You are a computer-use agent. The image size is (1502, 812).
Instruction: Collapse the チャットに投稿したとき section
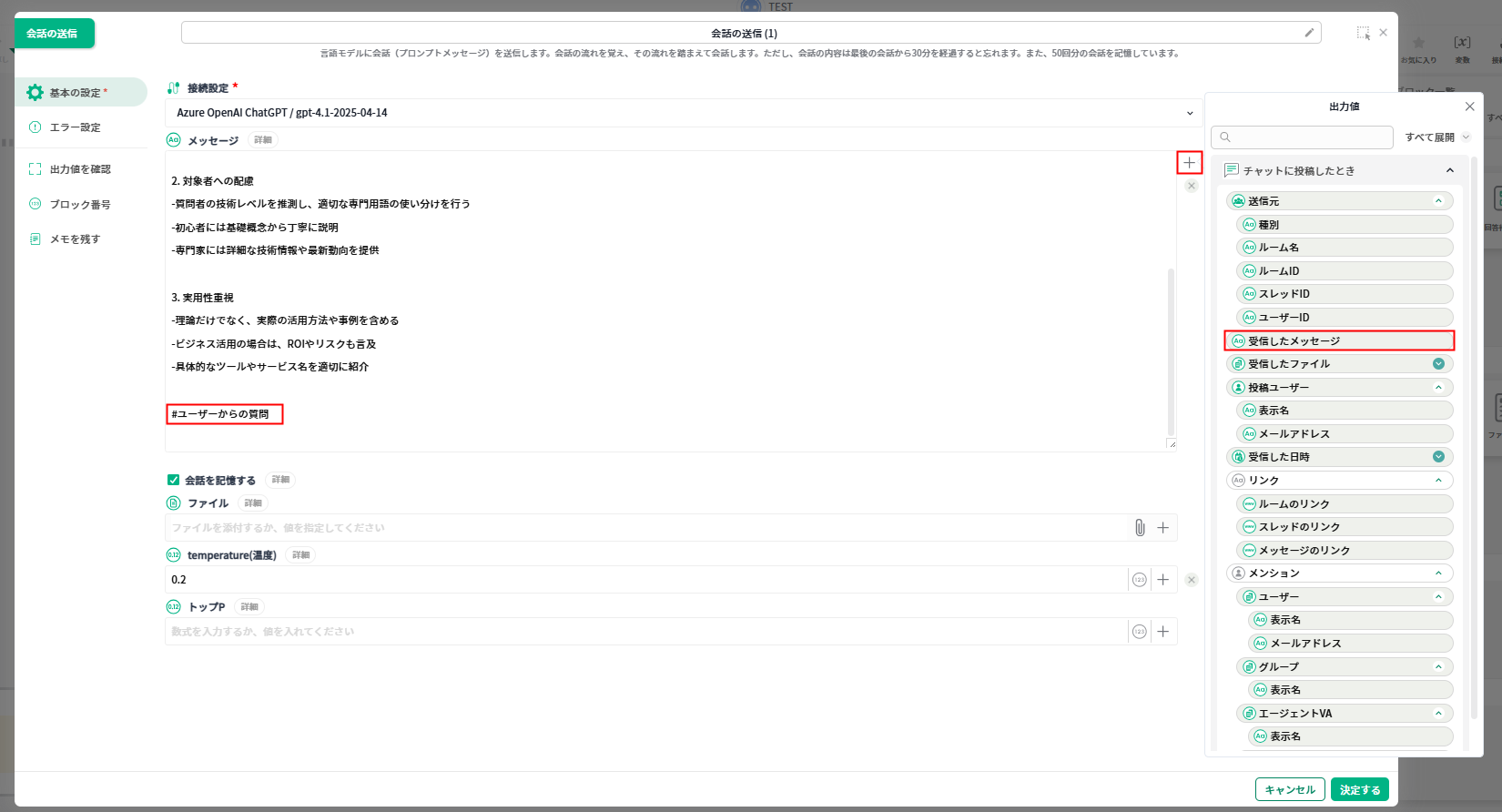point(1449,170)
